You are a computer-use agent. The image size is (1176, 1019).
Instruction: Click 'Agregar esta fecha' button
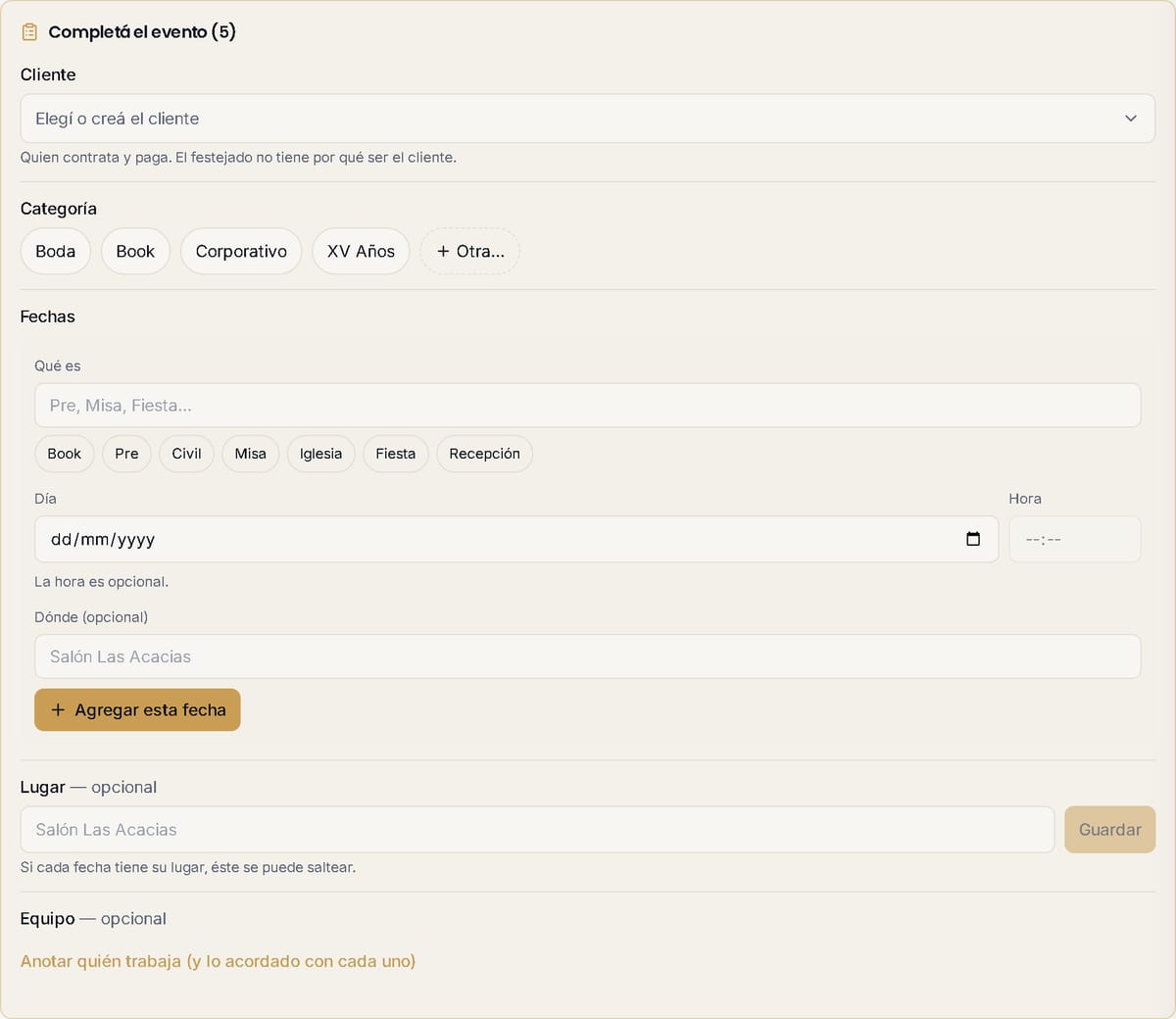tap(137, 710)
